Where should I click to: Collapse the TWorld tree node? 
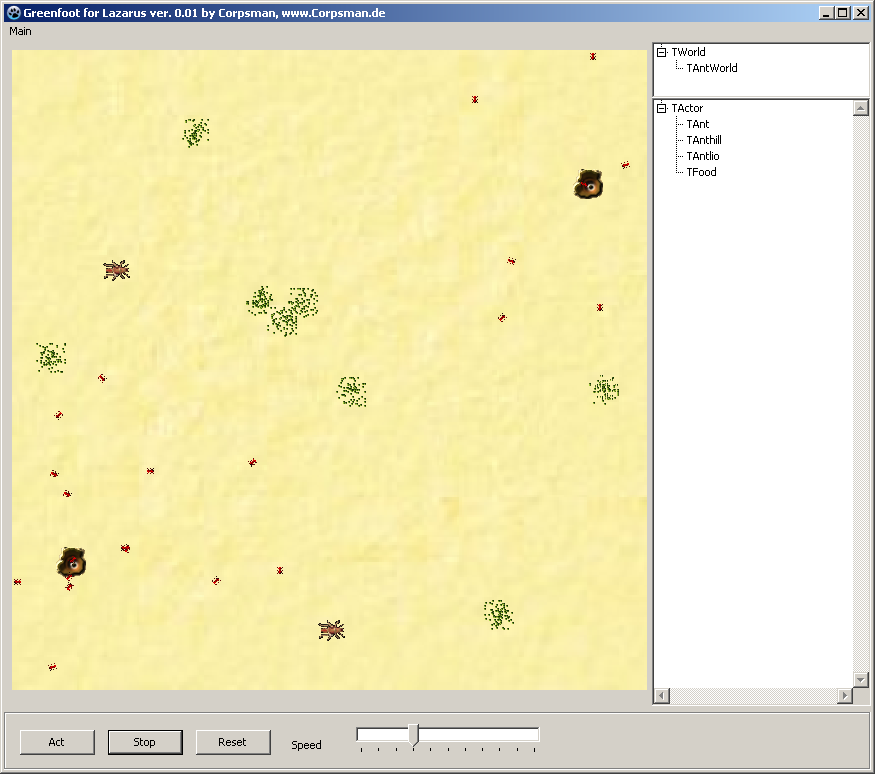(x=662, y=52)
